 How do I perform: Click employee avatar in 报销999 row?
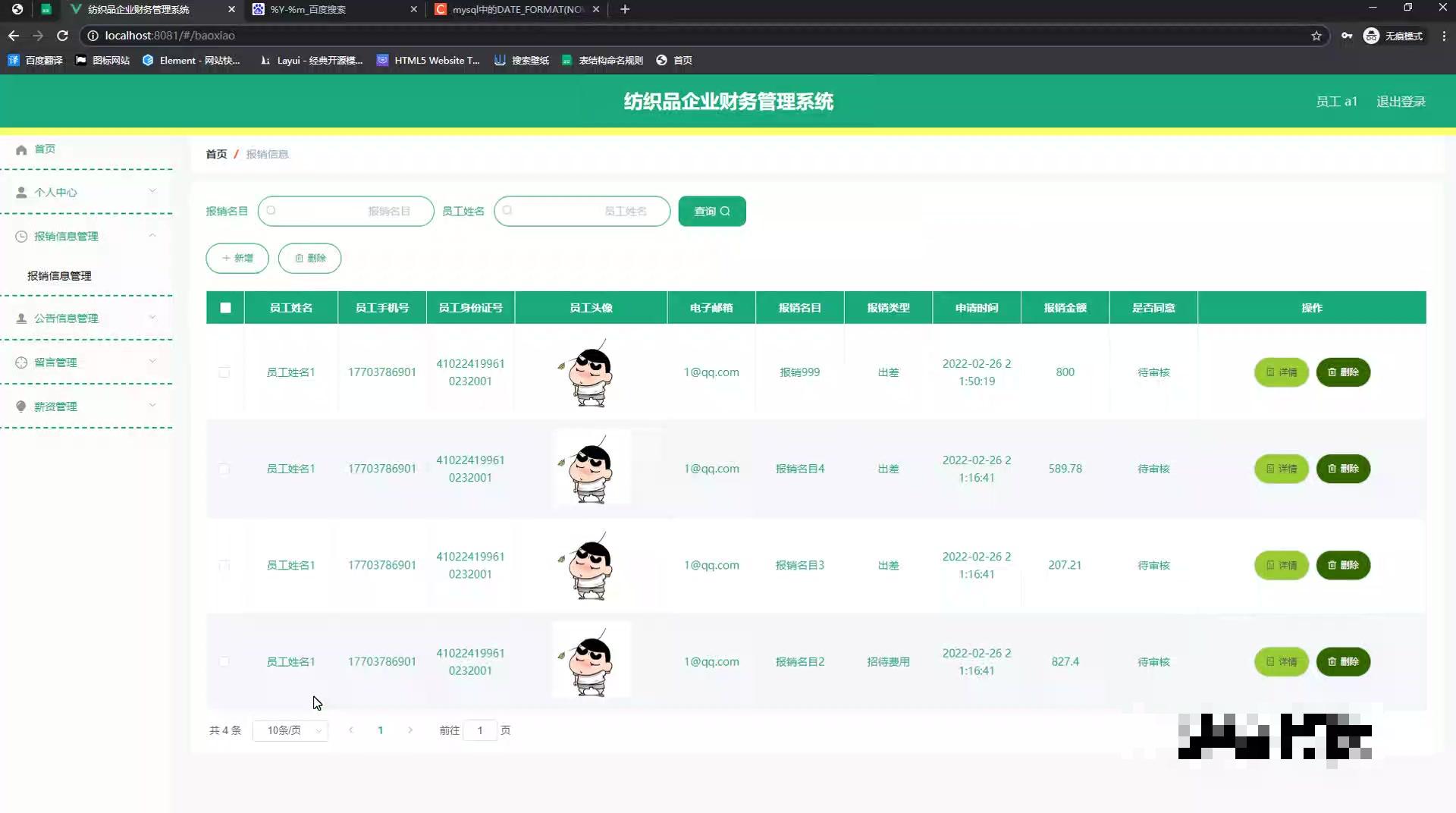coord(591,372)
